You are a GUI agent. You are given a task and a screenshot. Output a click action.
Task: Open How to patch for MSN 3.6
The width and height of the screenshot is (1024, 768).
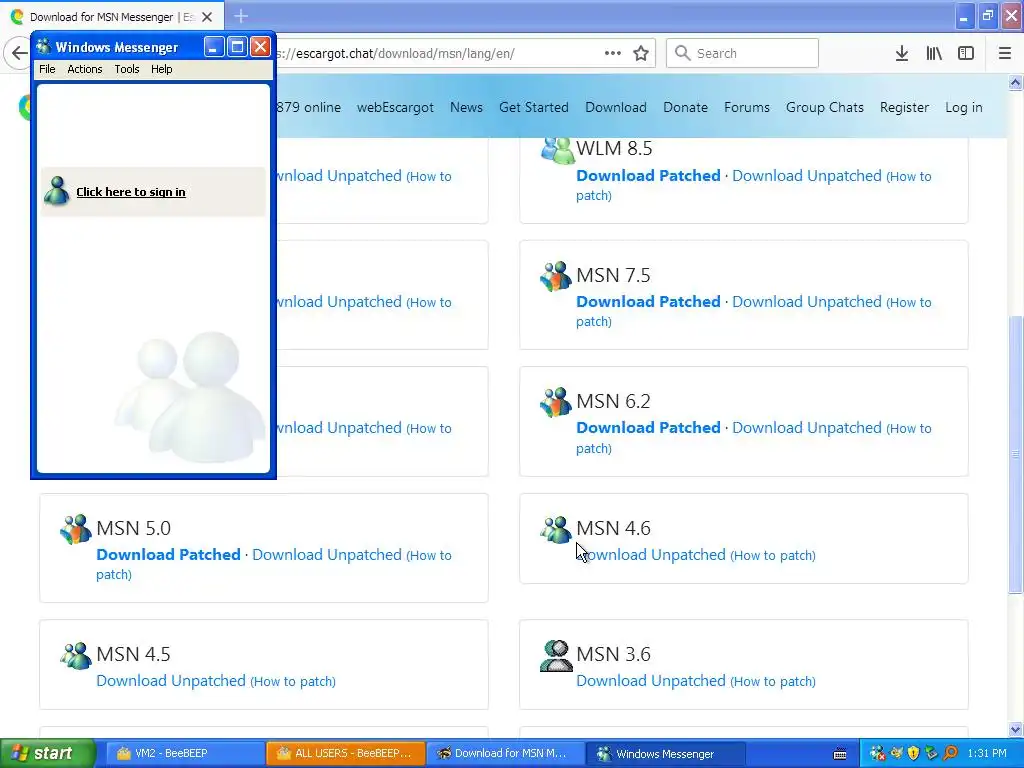coord(773,681)
